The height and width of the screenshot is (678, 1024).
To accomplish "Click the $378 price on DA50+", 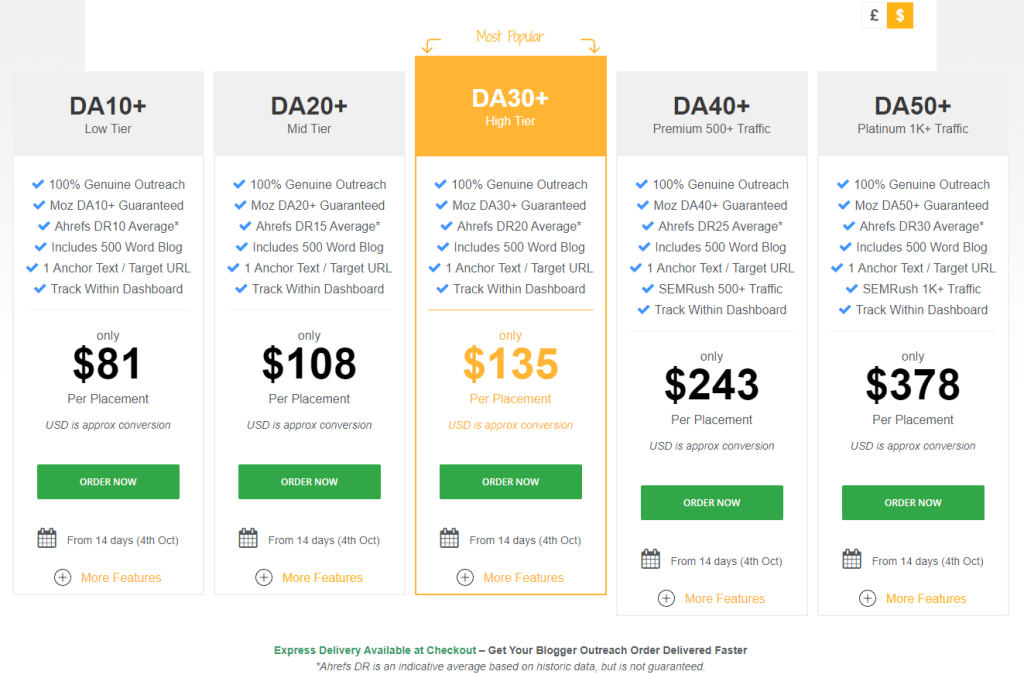I will click(x=912, y=385).
